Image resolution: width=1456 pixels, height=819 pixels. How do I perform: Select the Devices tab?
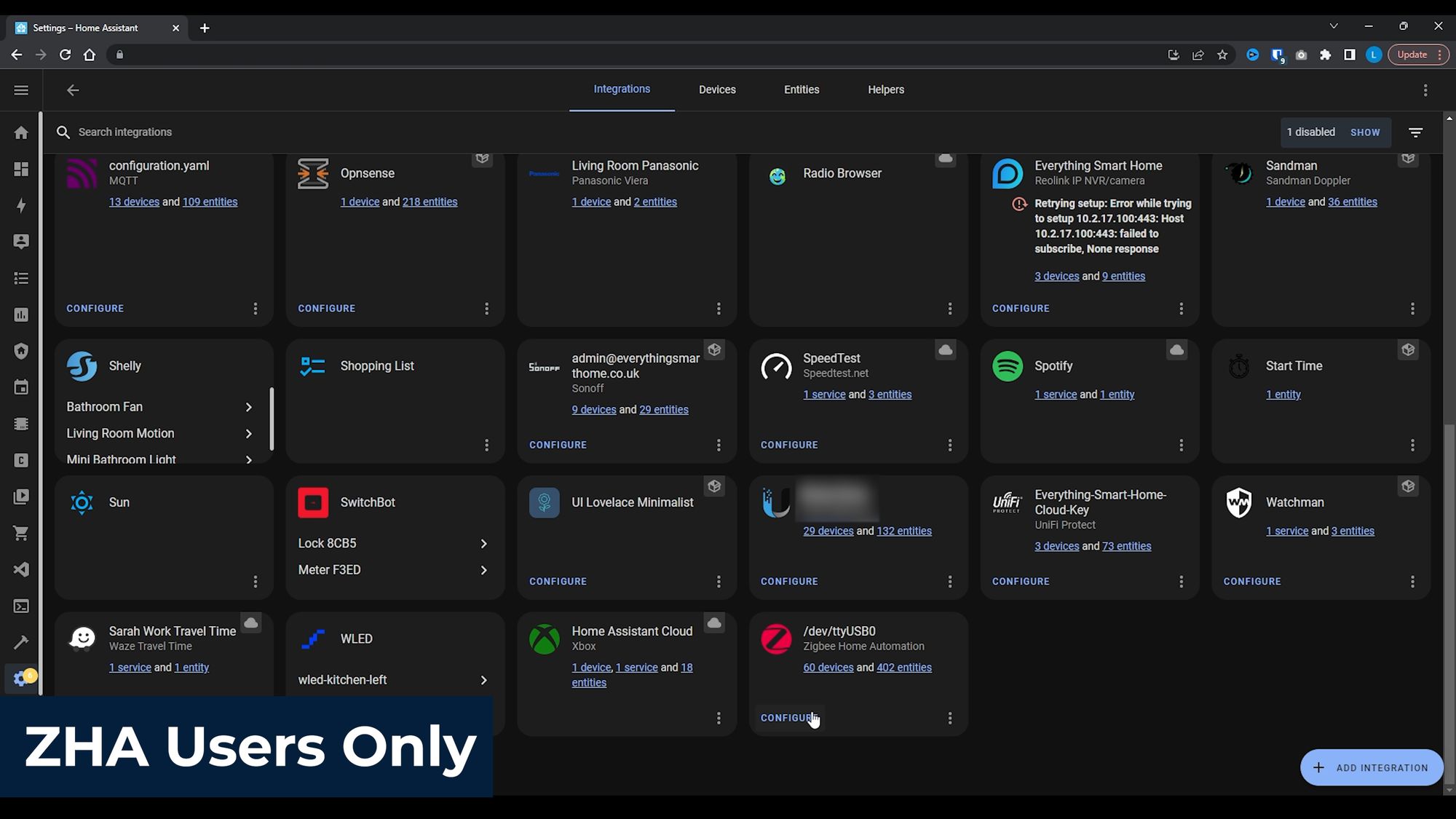717,89
